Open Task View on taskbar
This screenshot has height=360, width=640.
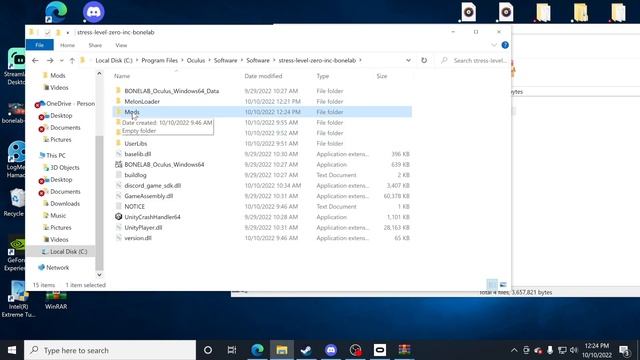click(x=232, y=350)
